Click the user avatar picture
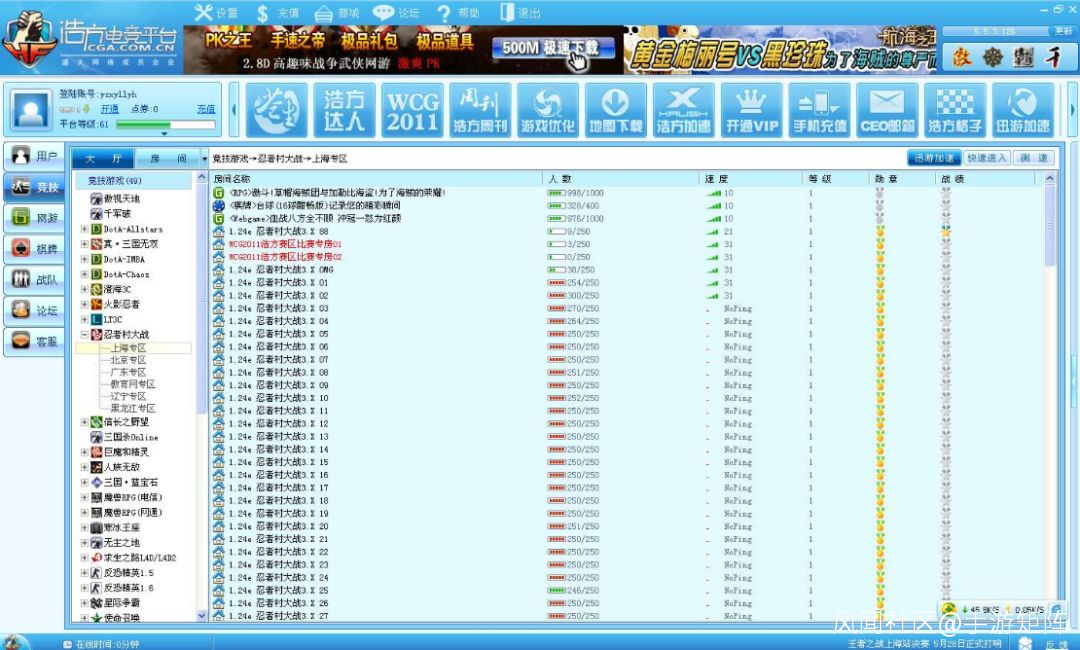The image size is (1080, 650). [x=32, y=109]
